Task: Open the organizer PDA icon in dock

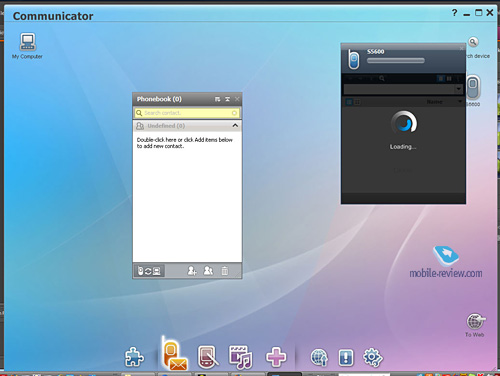Action: pyautogui.click(x=208, y=357)
